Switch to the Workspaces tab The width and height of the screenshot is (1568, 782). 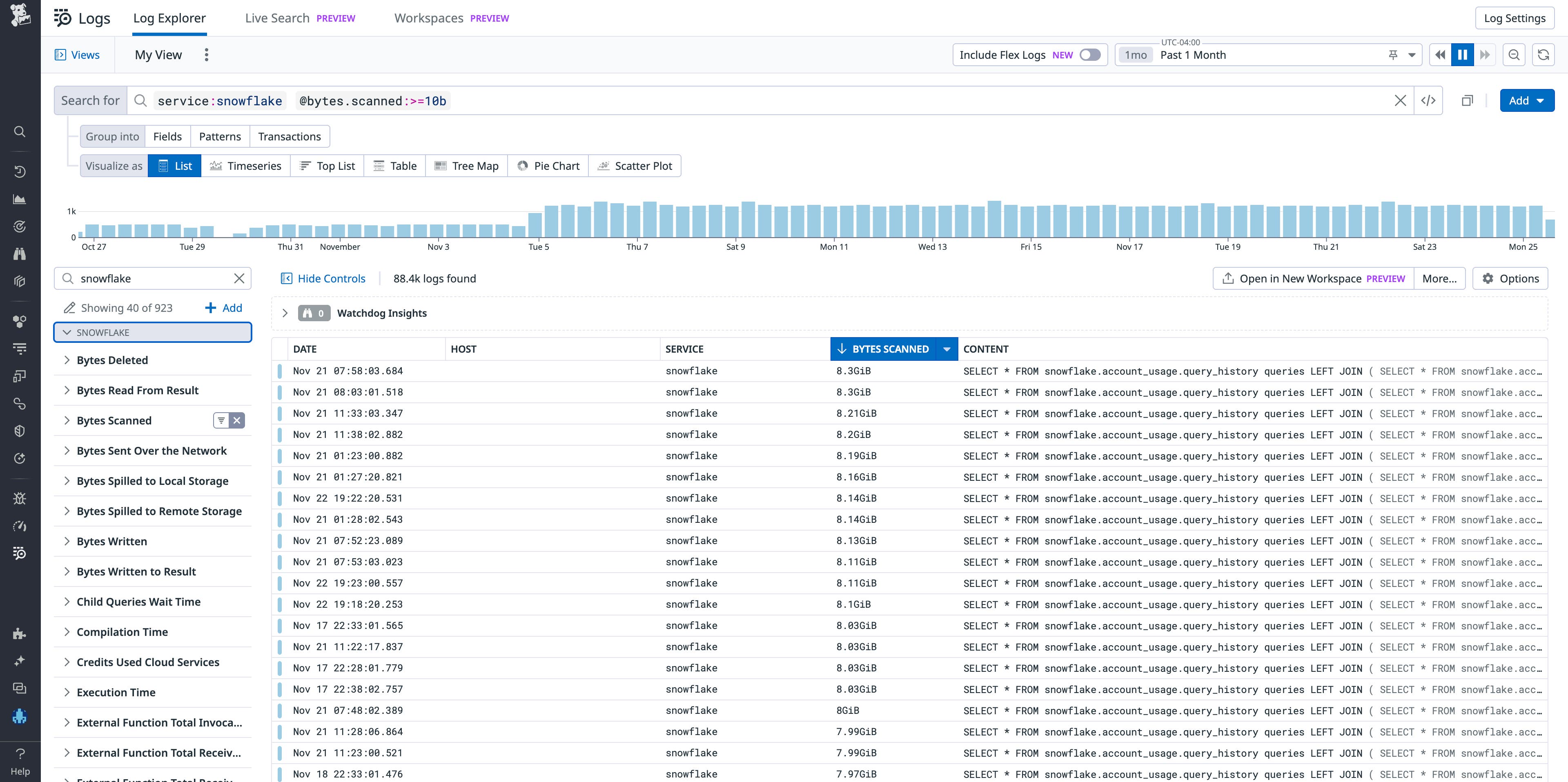pyautogui.click(x=428, y=18)
